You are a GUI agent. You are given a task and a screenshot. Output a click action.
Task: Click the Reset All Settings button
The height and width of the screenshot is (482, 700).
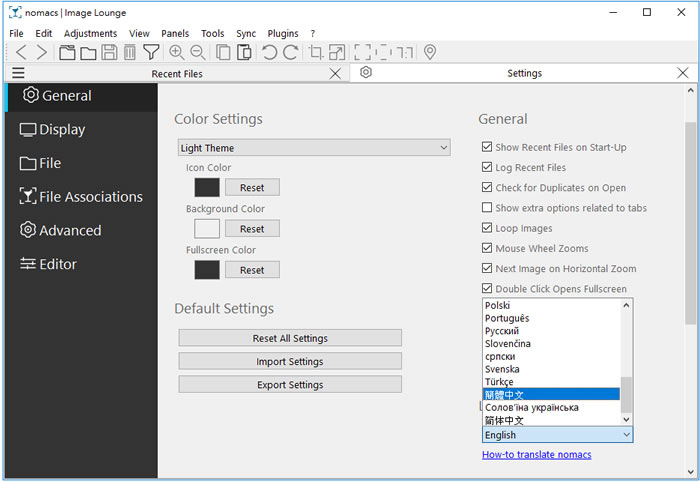(290, 338)
